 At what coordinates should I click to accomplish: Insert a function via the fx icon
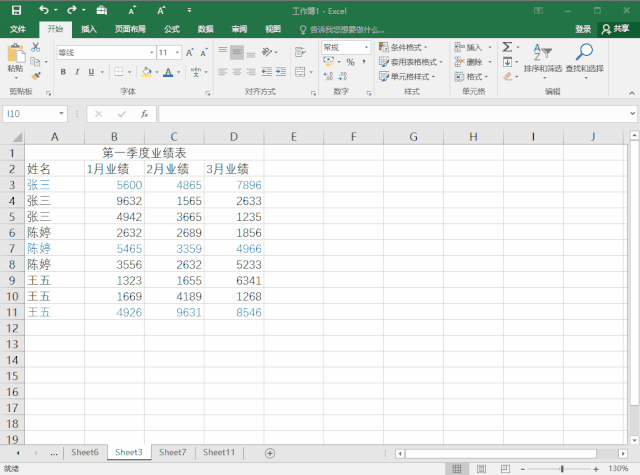point(144,114)
